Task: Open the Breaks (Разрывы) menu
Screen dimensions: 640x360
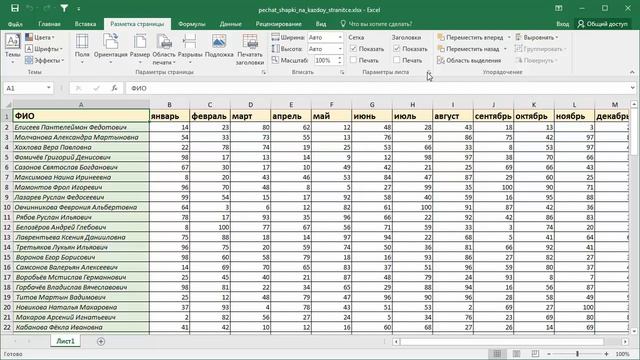Action: pyautogui.click(x=190, y=49)
